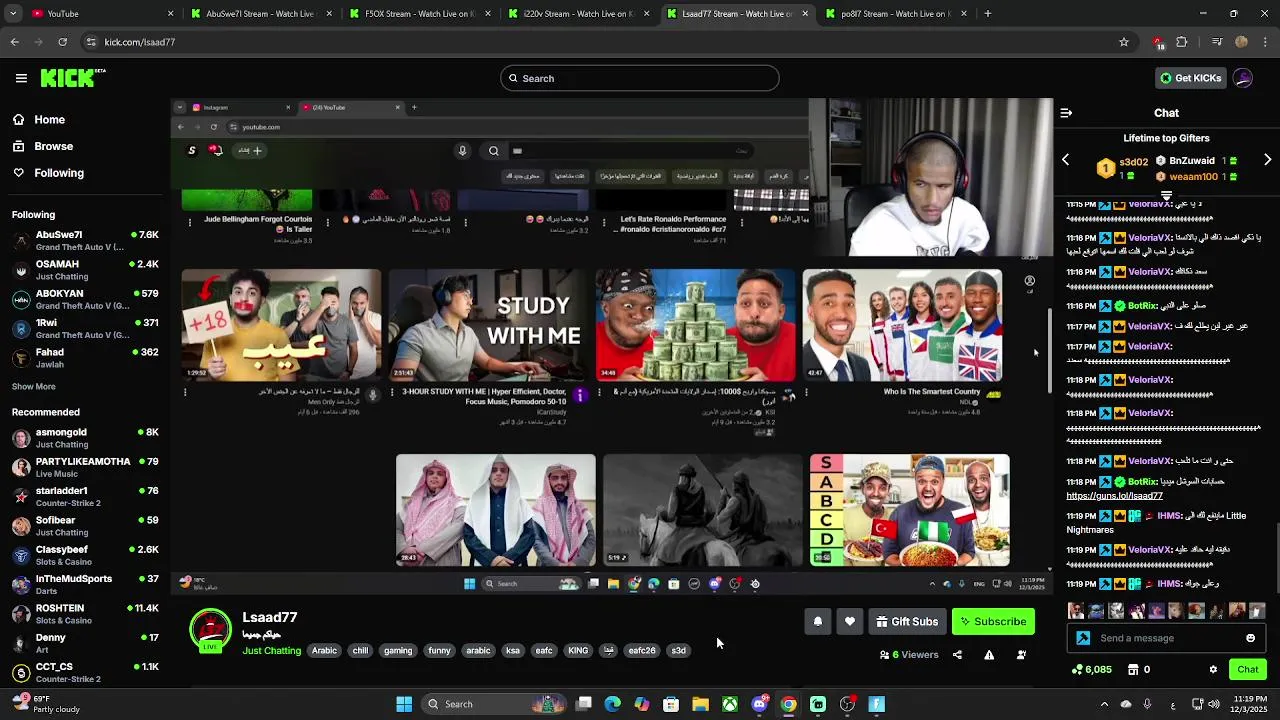Image resolution: width=1280 pixels, height=720 pixels.
Task: Open the user profile avatar menu
Action: click(x=1243, y=78)
